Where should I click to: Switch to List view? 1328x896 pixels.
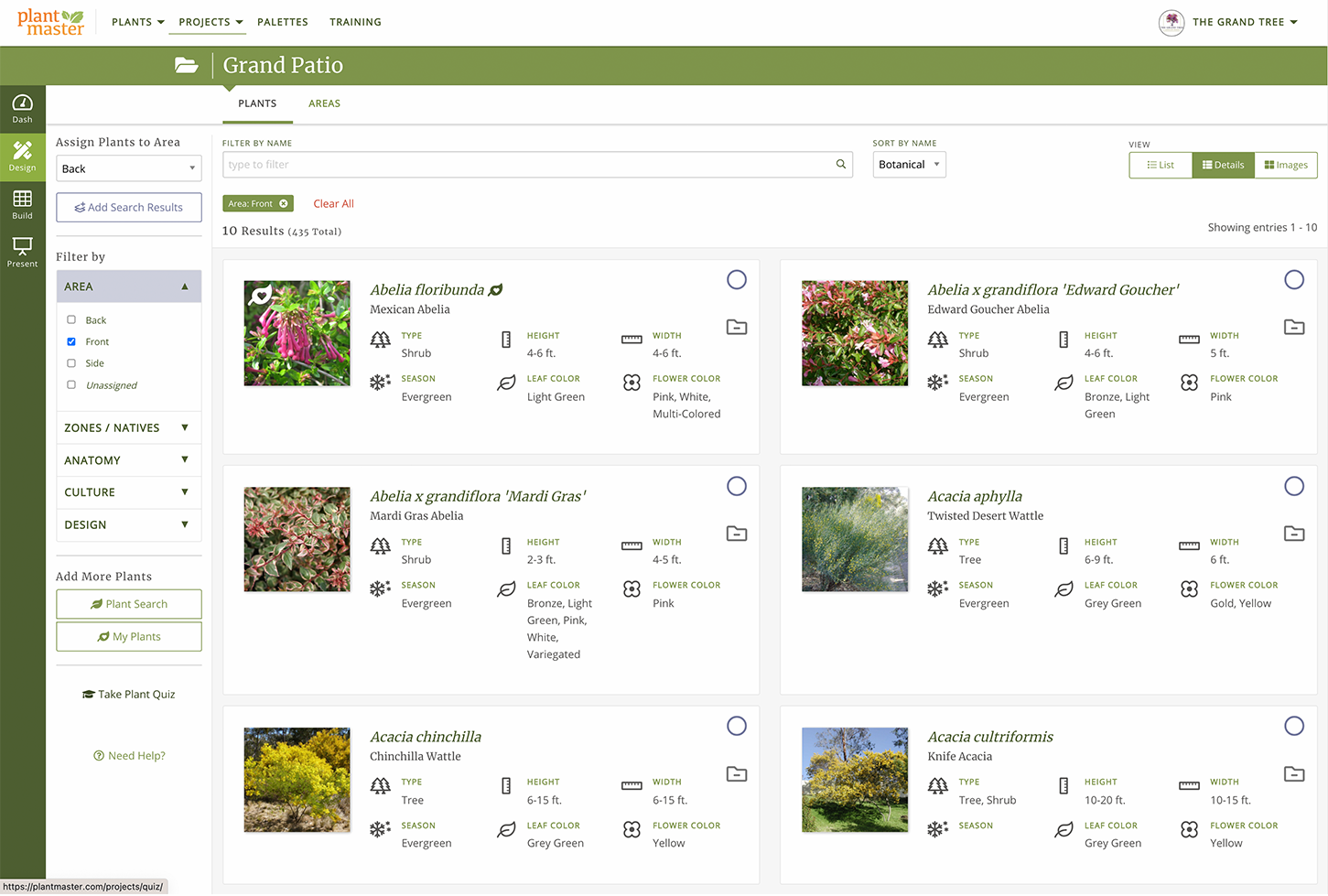[1161, 165]
